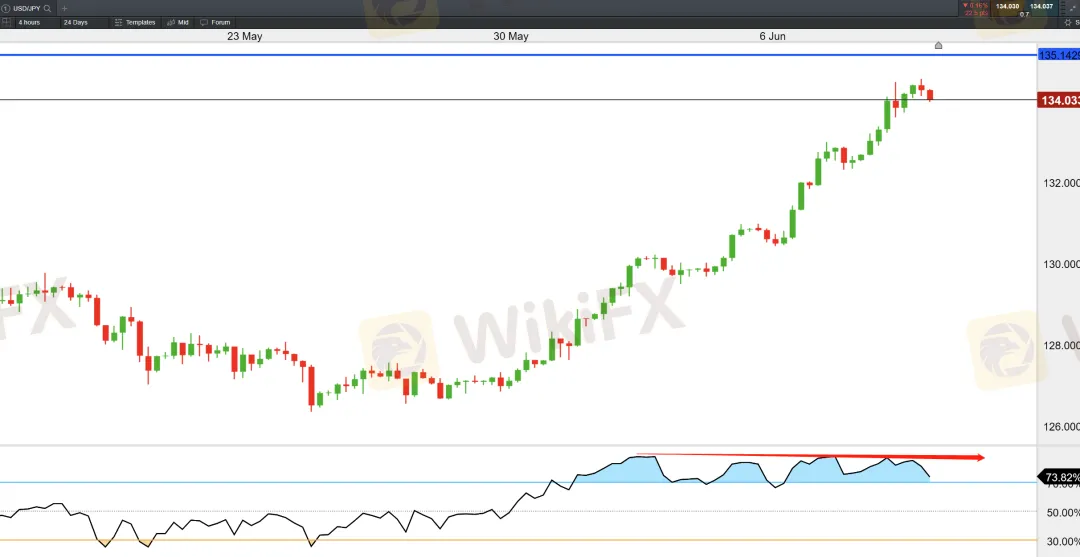Click the 30 May date label

point(510,36)
